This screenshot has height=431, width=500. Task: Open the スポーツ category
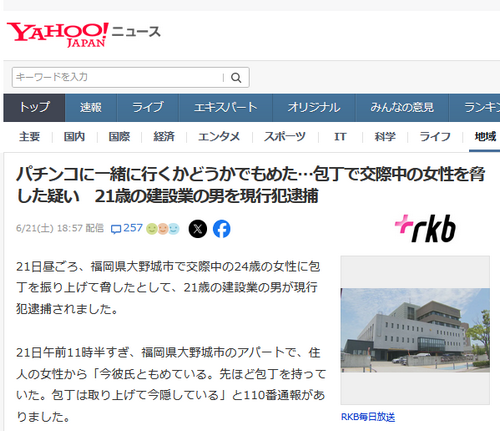(x=285, y=137)
